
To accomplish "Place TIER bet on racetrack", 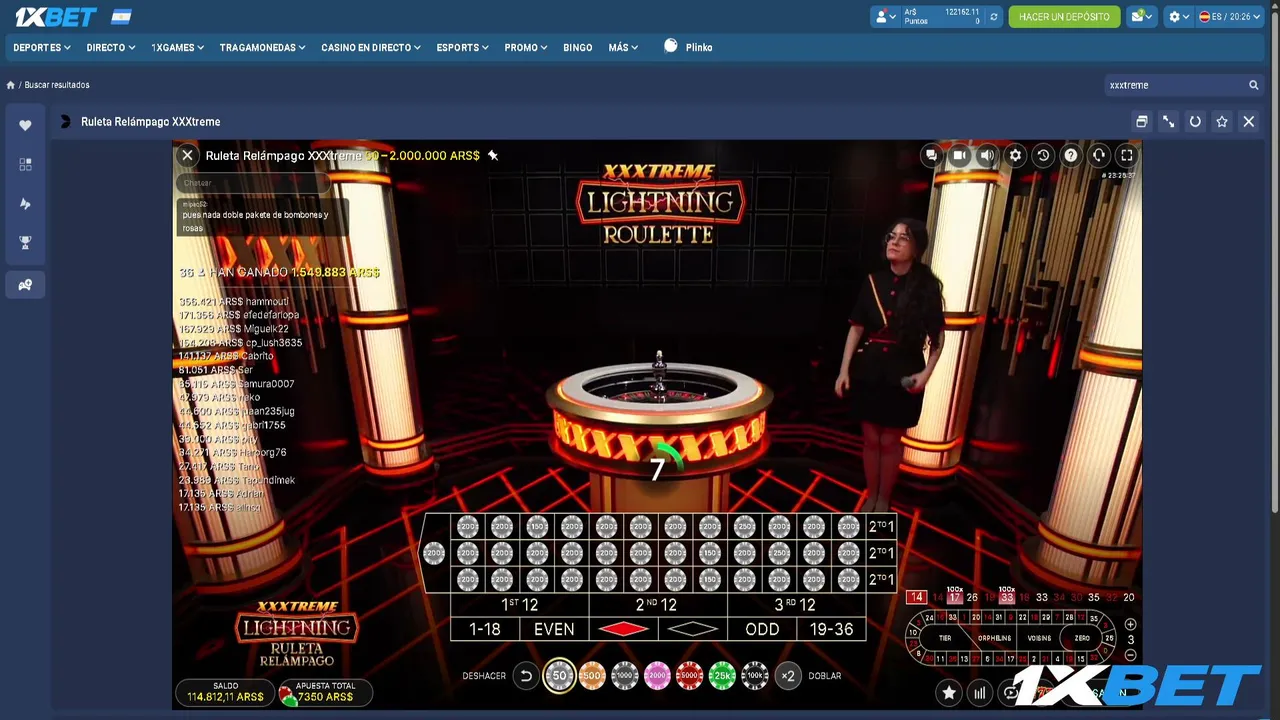I will pos(944,638).
